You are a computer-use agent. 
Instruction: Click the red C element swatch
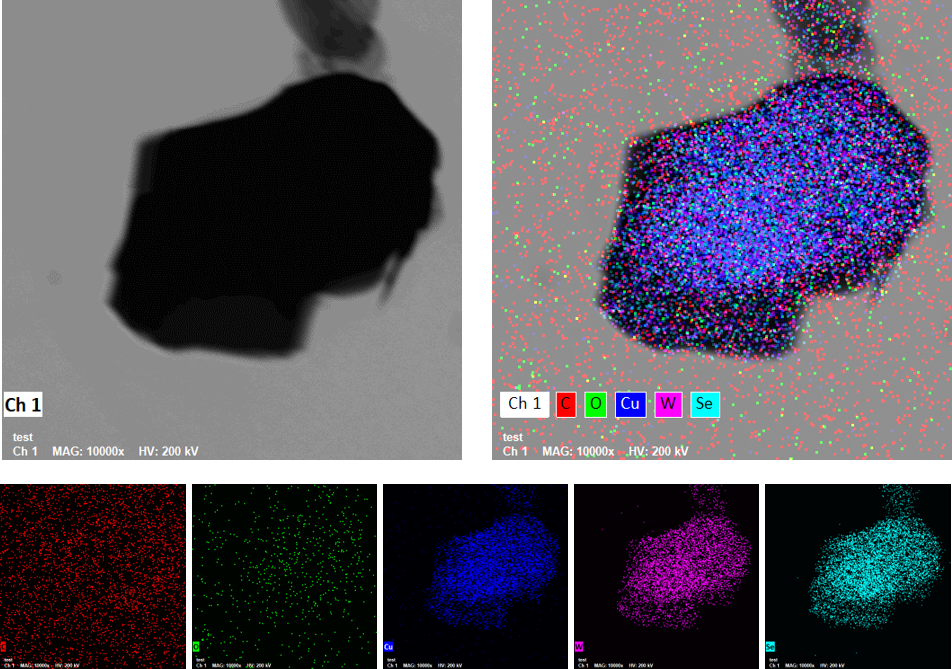567,404
